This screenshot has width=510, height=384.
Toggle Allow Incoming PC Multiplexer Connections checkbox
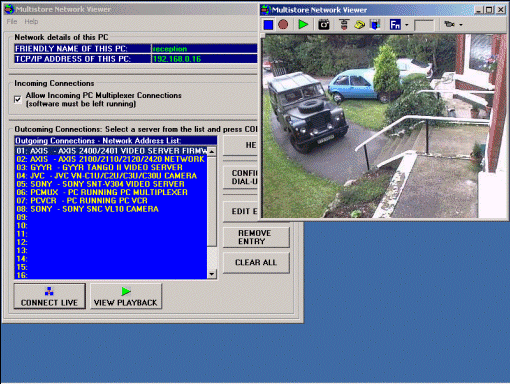point(18,99)
